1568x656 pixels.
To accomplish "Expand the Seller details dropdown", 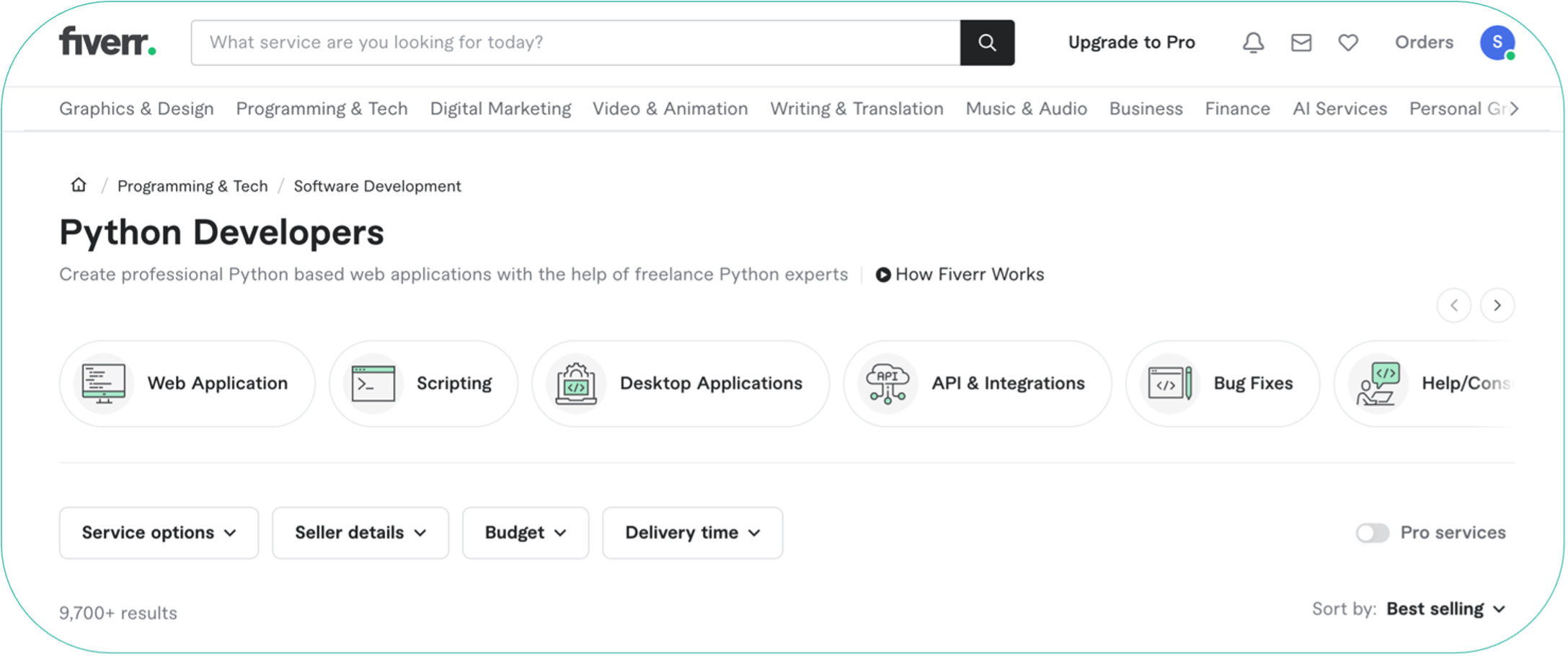I will coord(360,533).
